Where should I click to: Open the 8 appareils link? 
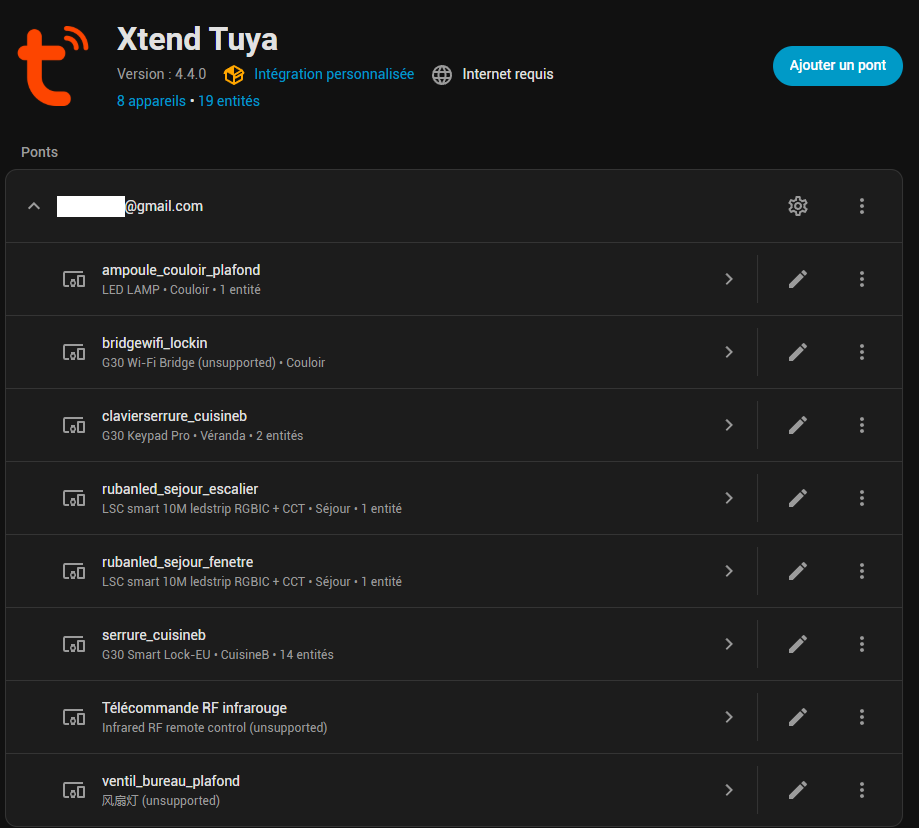point(151,101)
